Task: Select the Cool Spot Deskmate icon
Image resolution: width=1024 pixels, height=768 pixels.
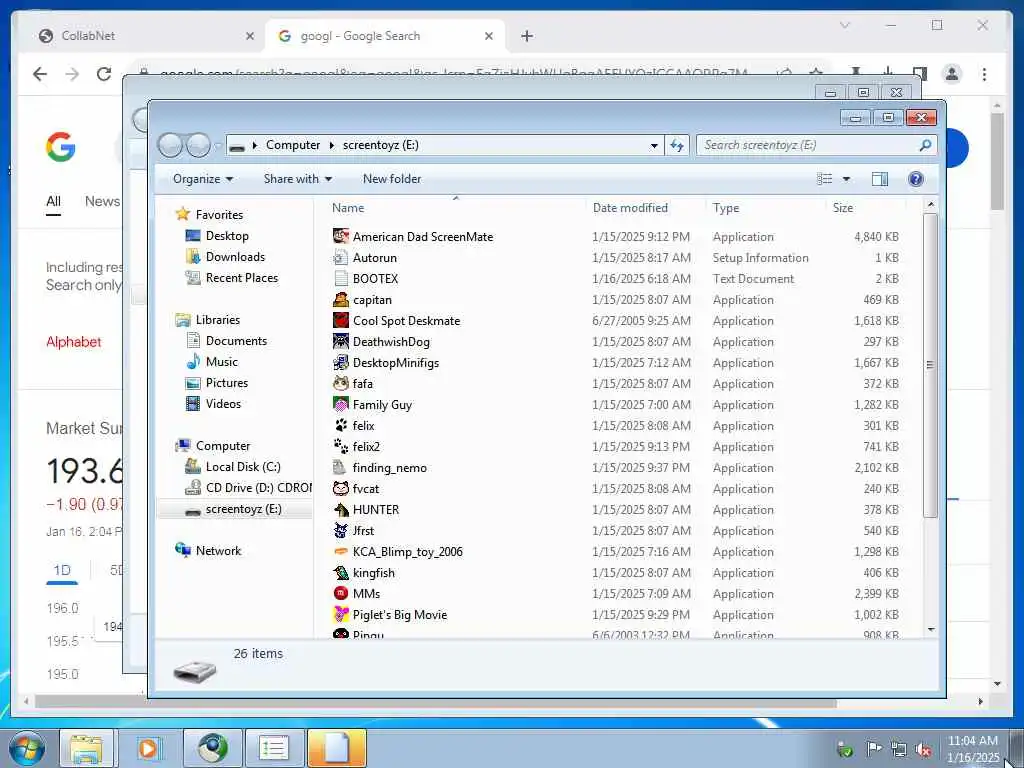Action: [x=340, y=321]
